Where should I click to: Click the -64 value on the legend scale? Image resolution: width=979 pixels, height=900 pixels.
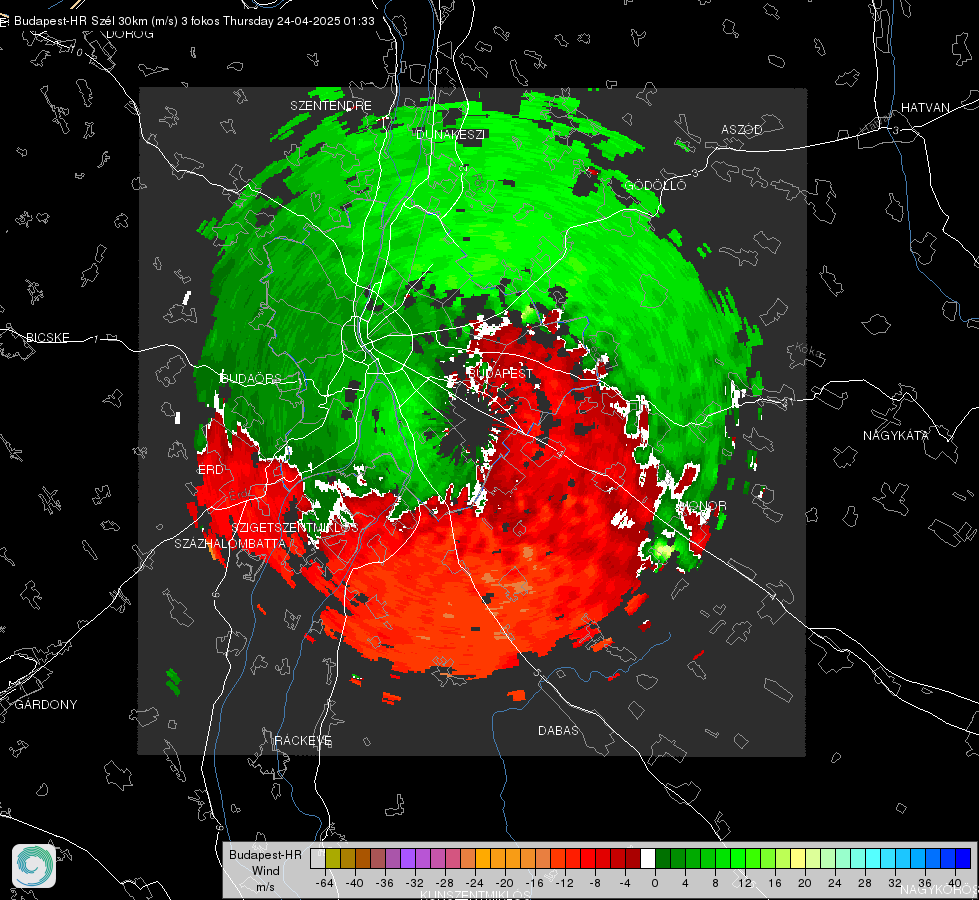pos(325,883)
